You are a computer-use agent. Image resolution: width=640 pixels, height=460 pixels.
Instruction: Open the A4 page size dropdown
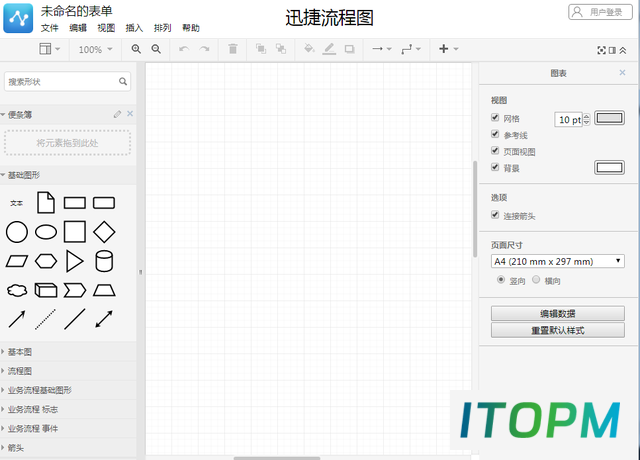coord(558,261)
